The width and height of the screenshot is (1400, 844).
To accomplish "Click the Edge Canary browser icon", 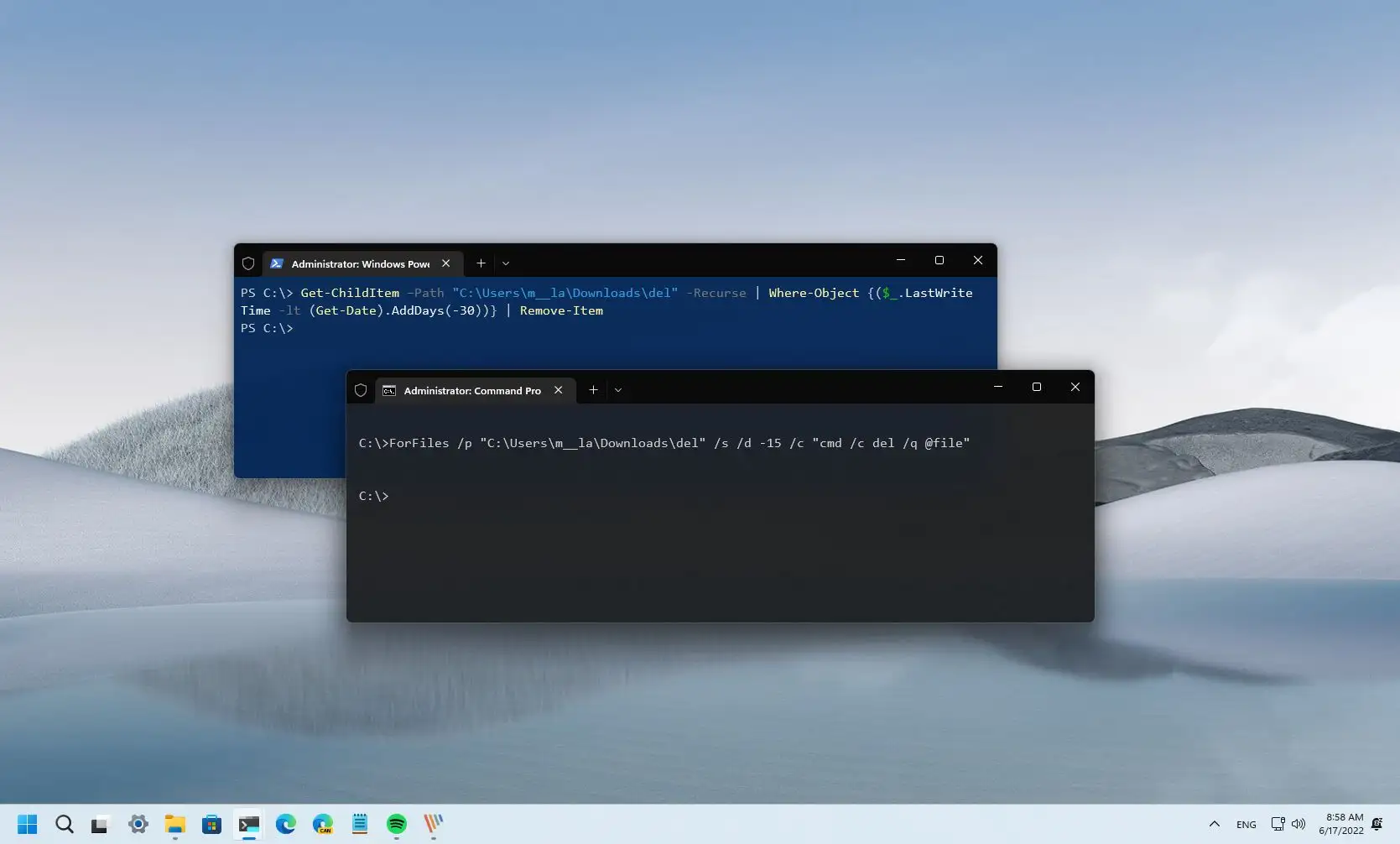I will tap(323, 825).
